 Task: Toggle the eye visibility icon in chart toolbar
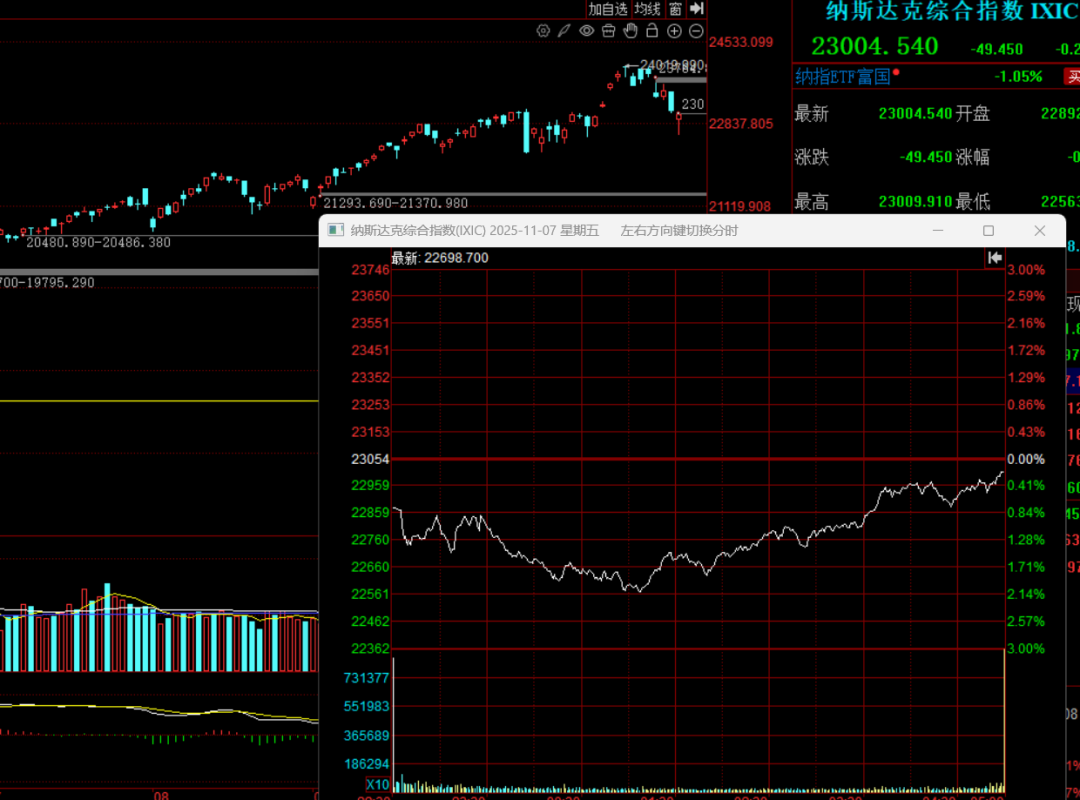[x=586, y=31]
